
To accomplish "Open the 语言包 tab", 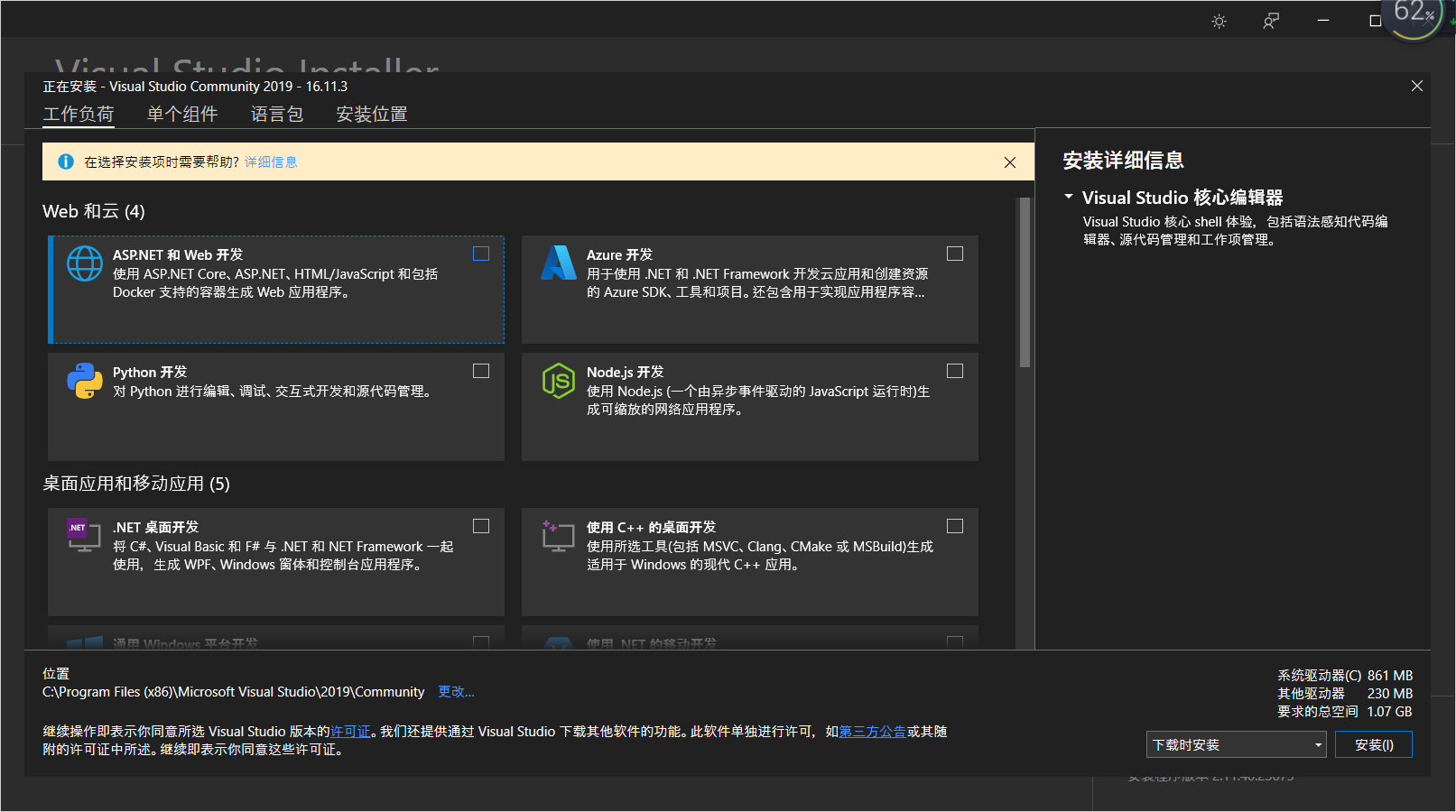I will [x=277, y=115].
